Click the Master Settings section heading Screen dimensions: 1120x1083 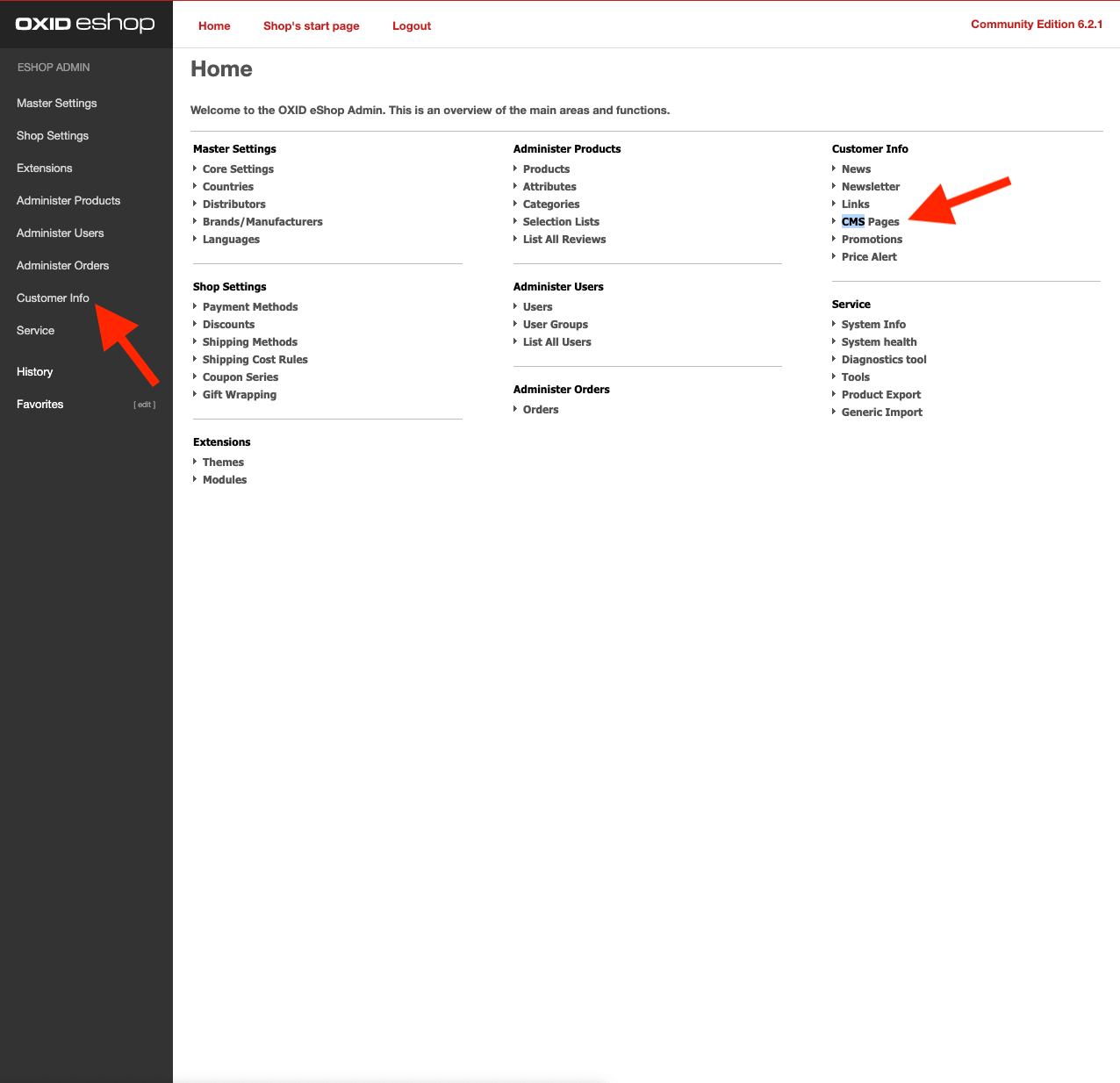click(234, 148)
